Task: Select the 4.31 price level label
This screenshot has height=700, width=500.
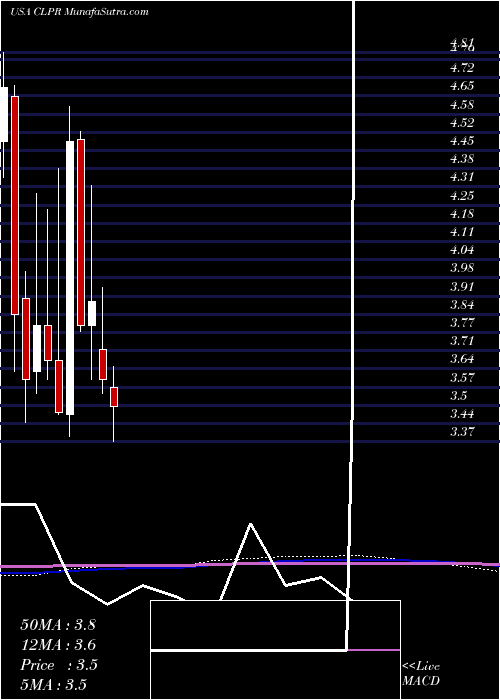Action: point(462,177)
